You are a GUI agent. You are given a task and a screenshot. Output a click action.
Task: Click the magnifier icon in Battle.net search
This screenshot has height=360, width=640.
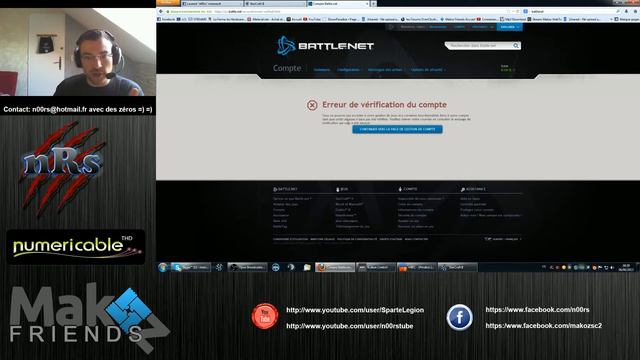coord(516,46)
